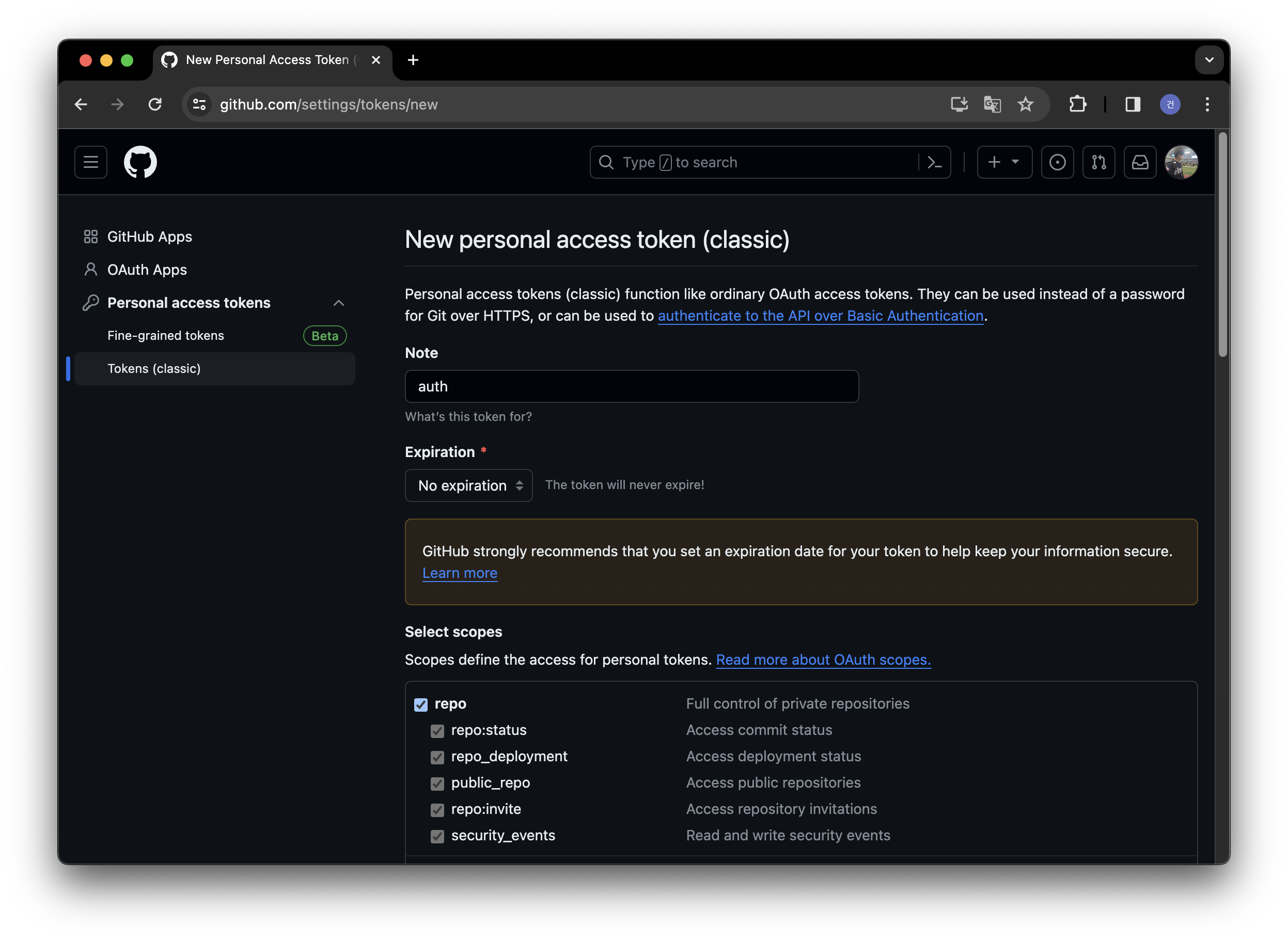Viewport: 1288px width, 941px height.
Task: Open GitHub Apps sidebar item
Action: click(x=149, y=237)
